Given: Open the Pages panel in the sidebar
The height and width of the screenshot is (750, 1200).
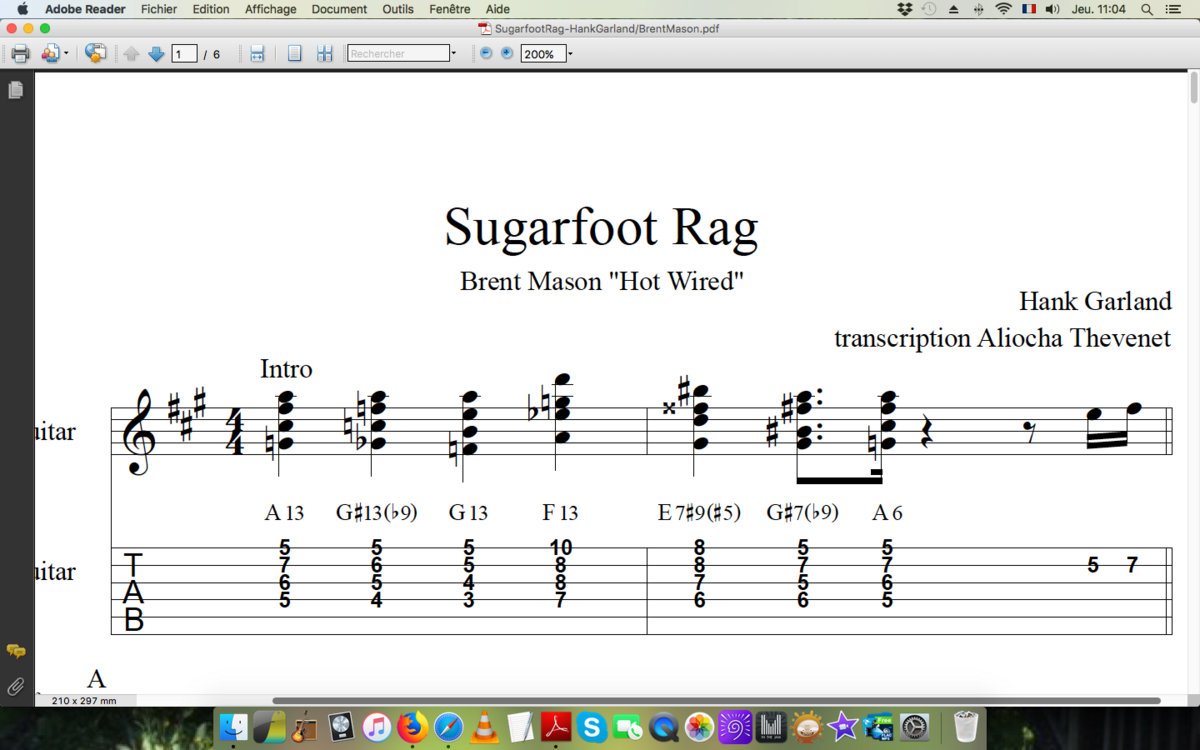Looking at the screenshot, I should (15, 89).
